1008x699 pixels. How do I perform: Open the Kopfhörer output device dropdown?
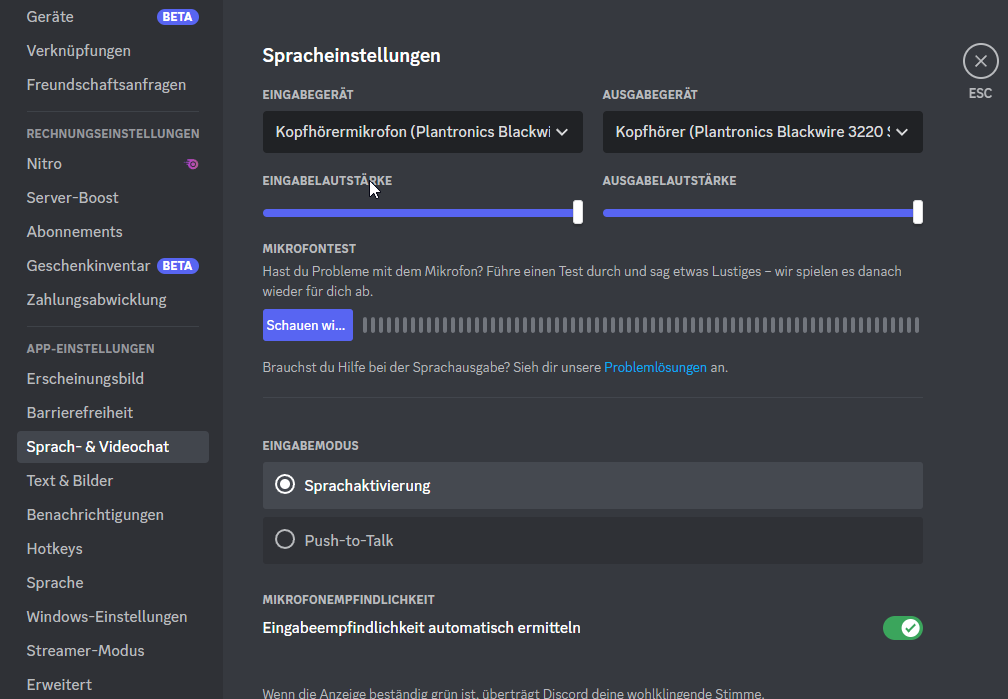pyautogui.click(x=750, y=132)
